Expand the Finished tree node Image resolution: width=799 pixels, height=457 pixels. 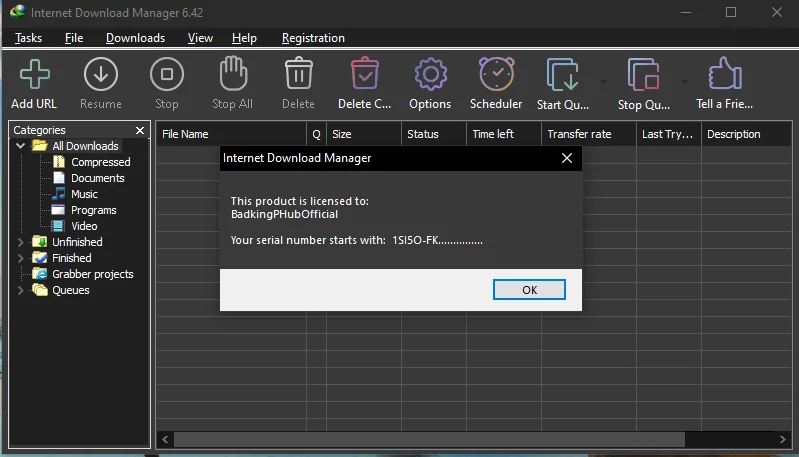pos(20,258)
